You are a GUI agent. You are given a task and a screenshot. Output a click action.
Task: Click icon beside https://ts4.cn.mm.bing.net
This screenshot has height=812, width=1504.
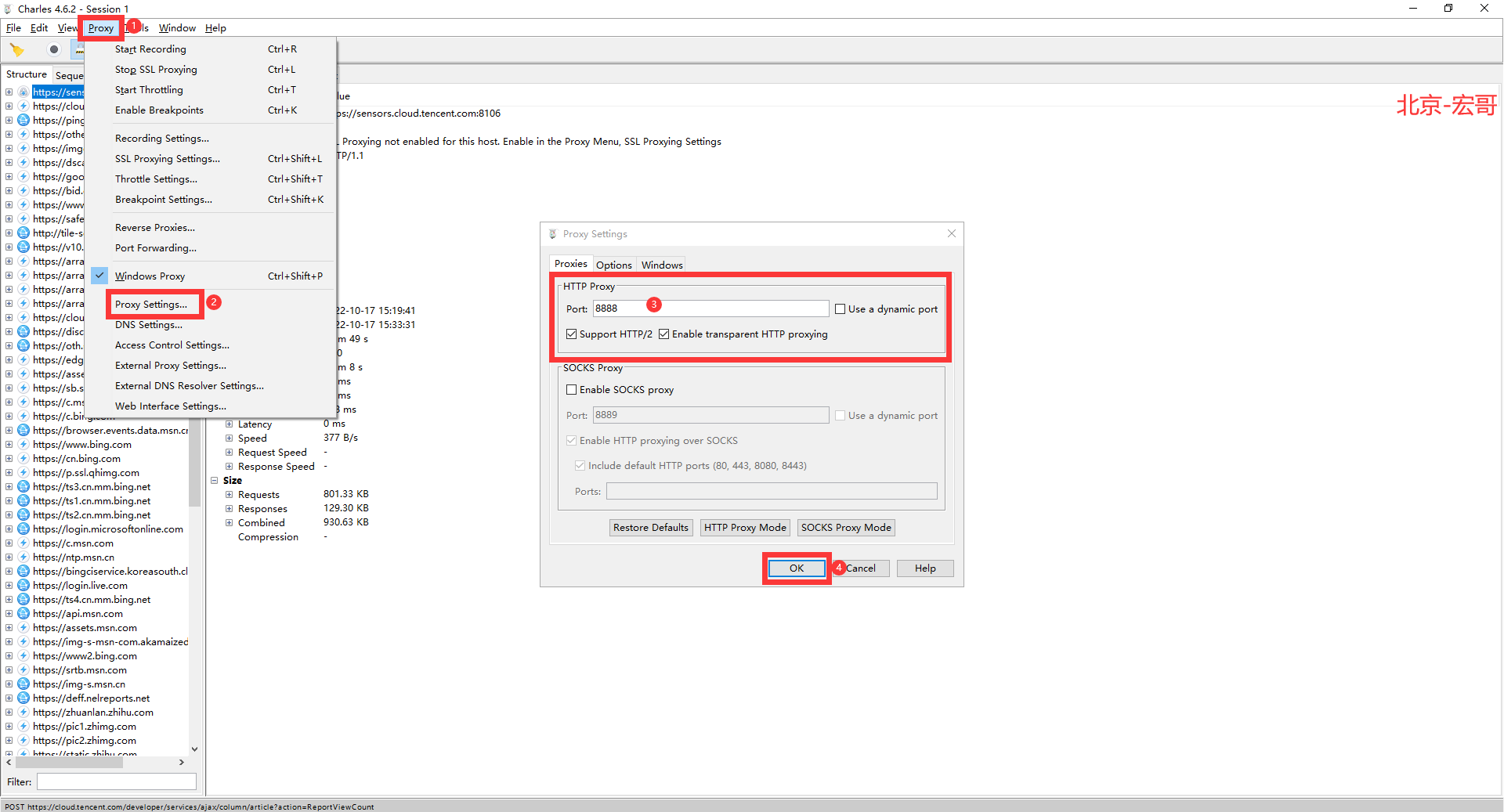[23, 600]
